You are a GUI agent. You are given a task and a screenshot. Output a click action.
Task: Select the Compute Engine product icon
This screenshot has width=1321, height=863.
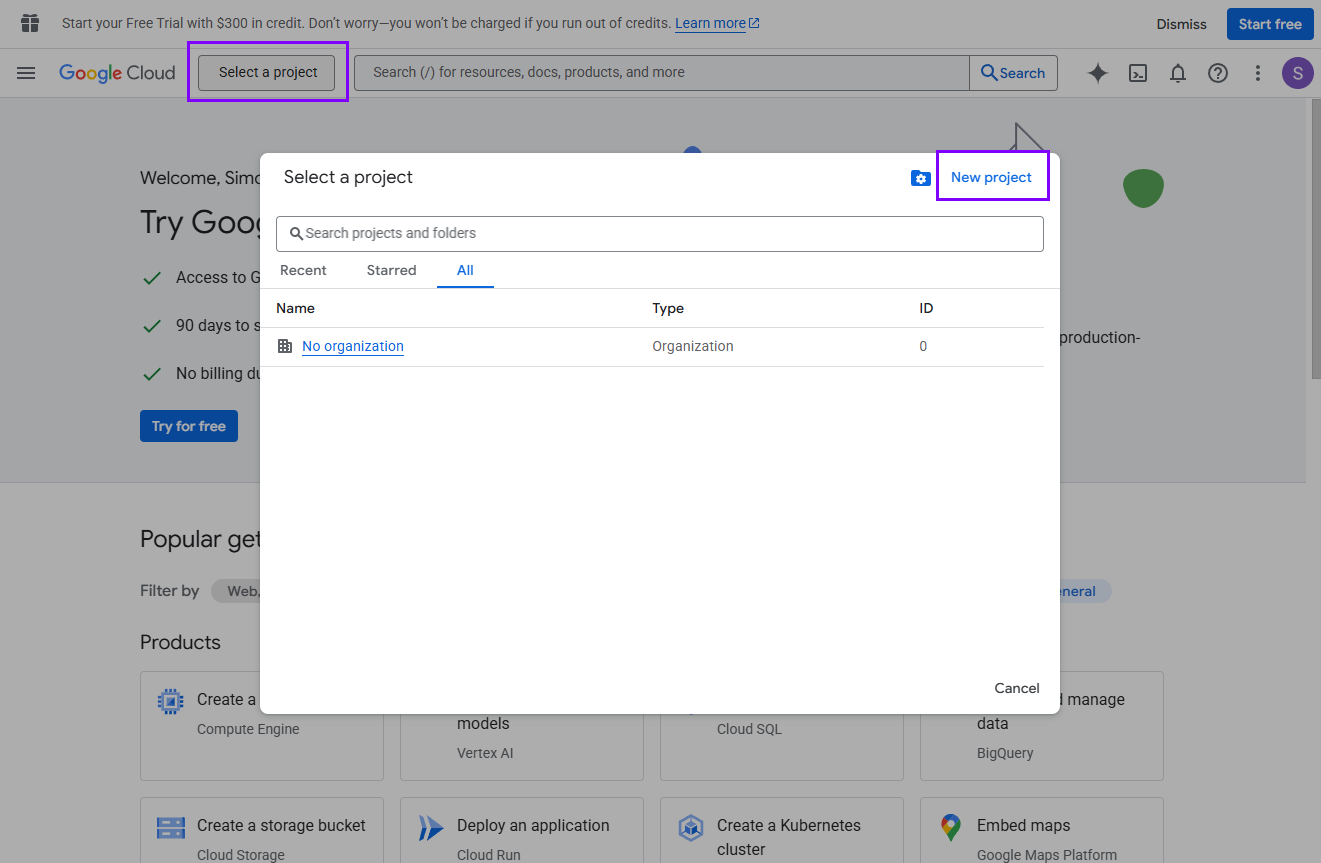coord(170,700)
